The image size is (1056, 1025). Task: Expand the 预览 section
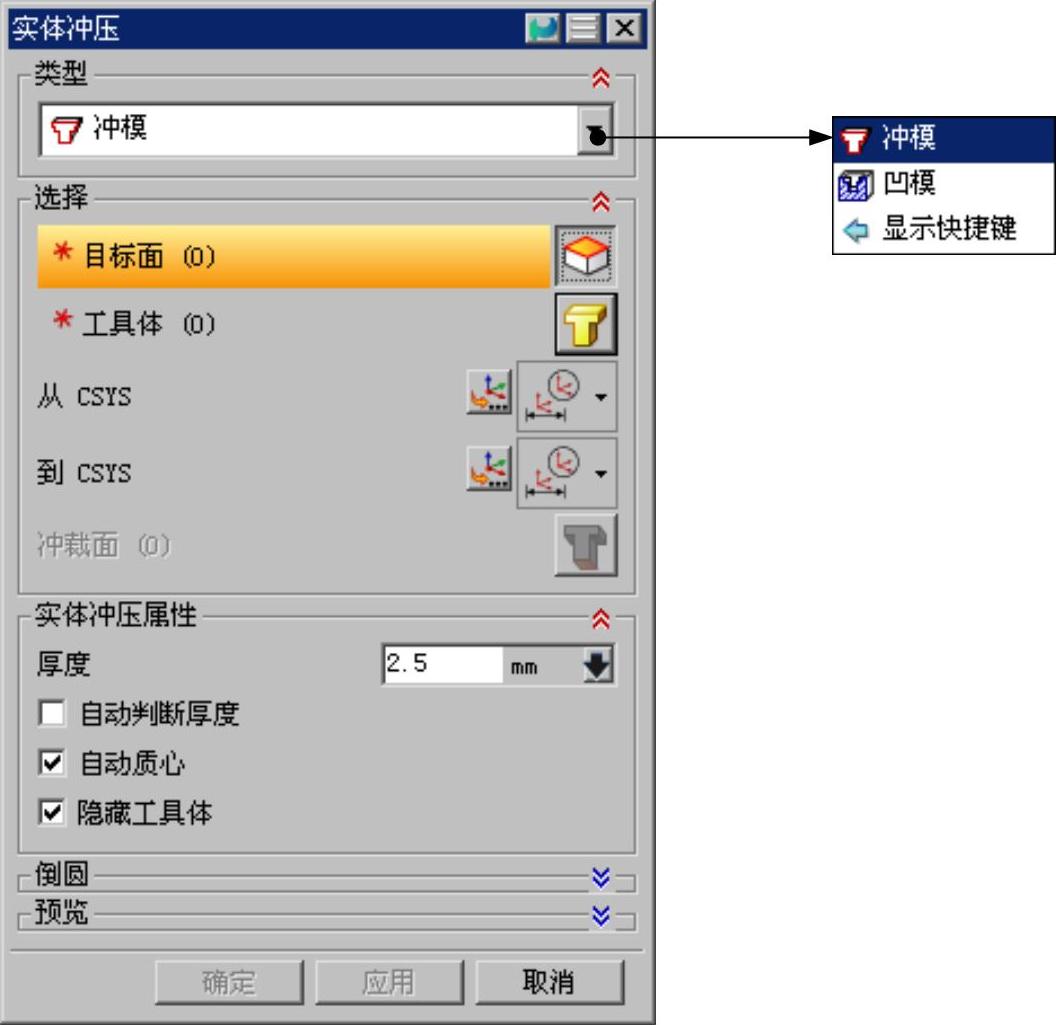pos(601,915)
